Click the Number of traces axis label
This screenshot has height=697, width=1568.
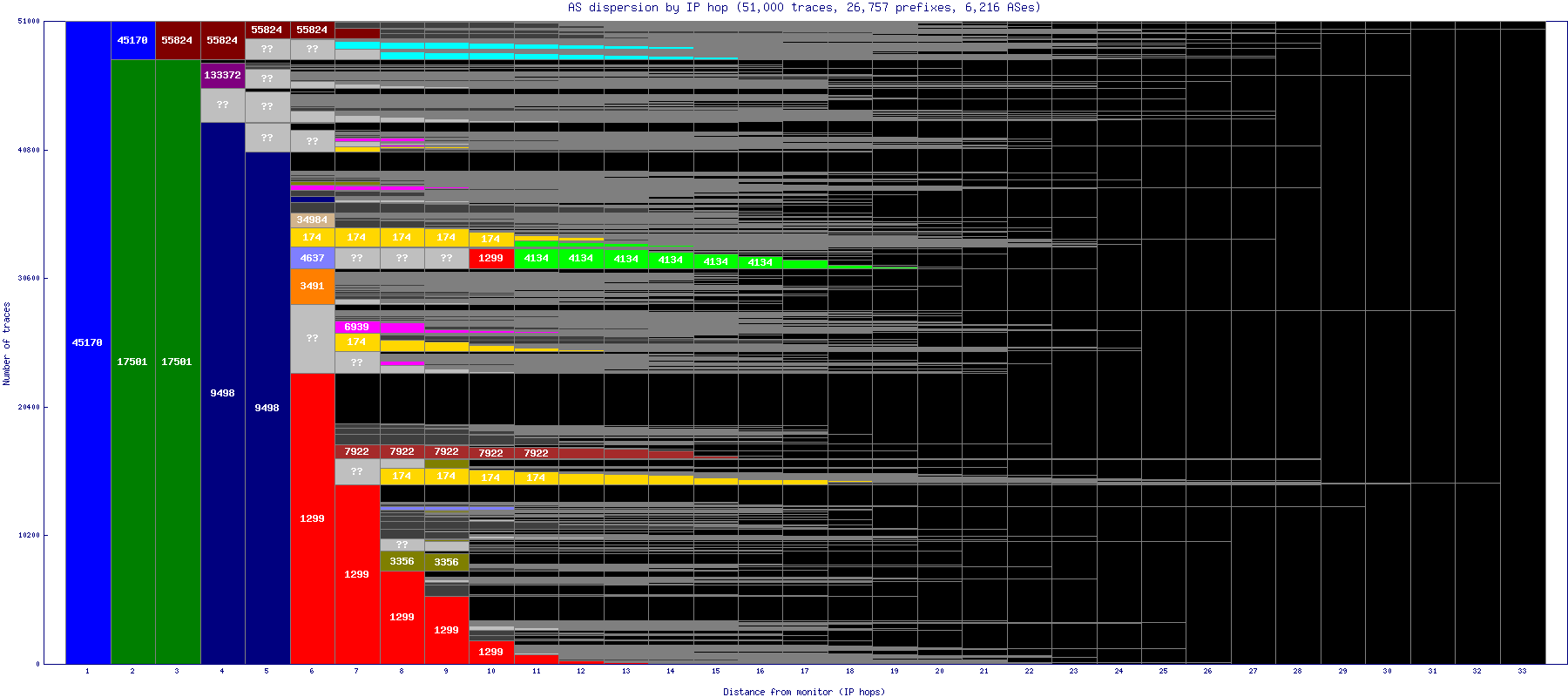pos(7,343)
